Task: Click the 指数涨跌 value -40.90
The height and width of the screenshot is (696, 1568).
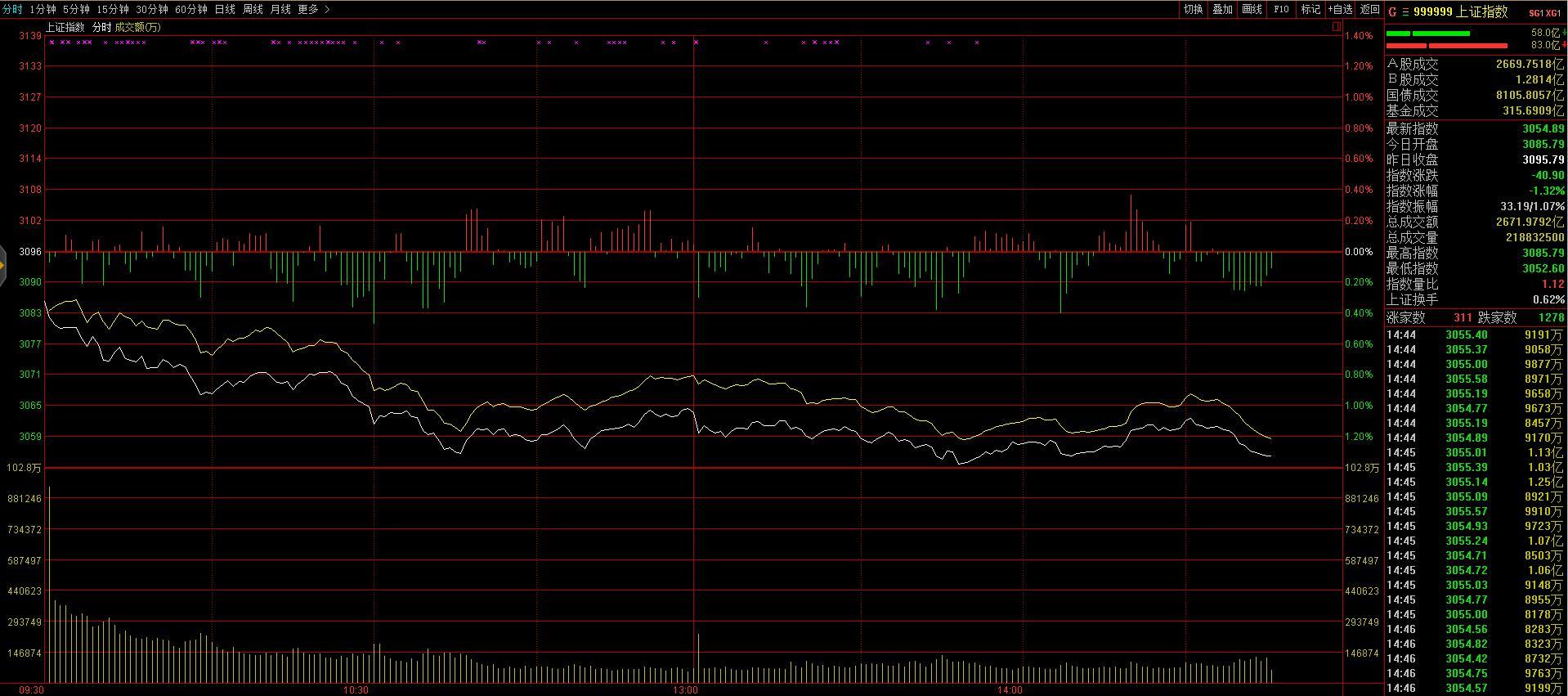Action: pos(1548,175)
